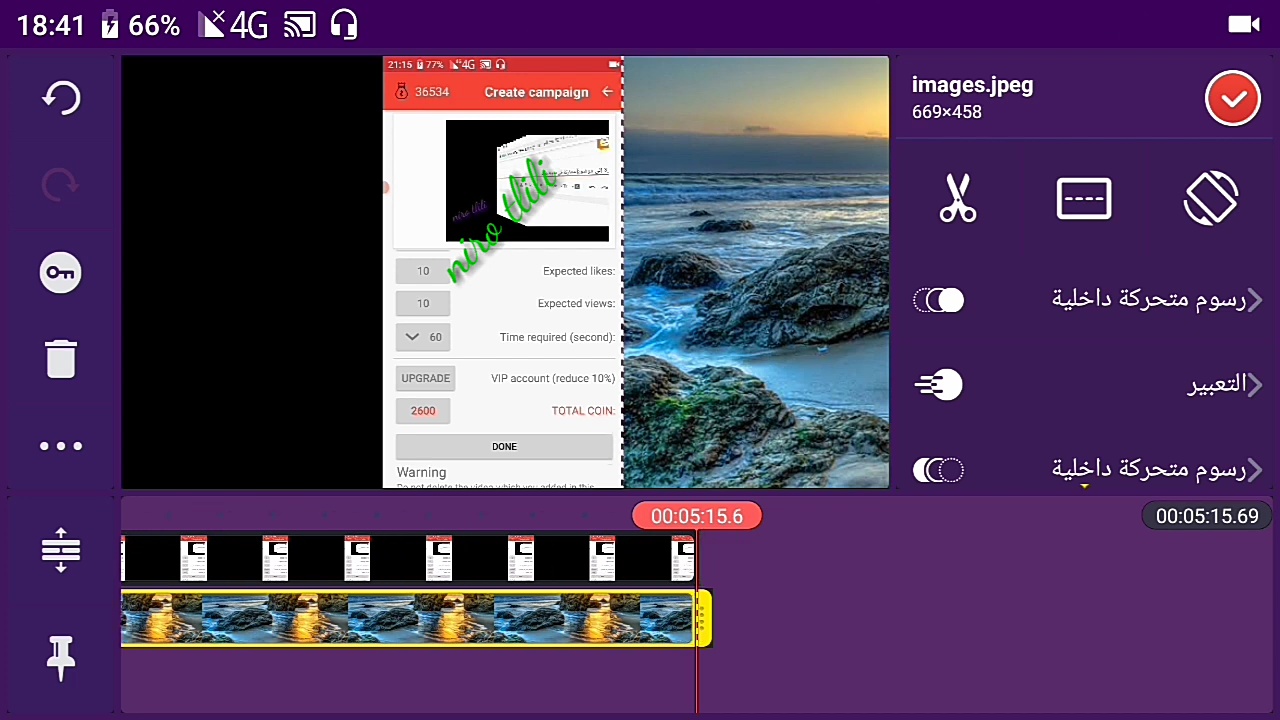This screenshot has height=720, width=1280.
Task: Tap the Expected likes value field in preview
Action: pos(423,271)
